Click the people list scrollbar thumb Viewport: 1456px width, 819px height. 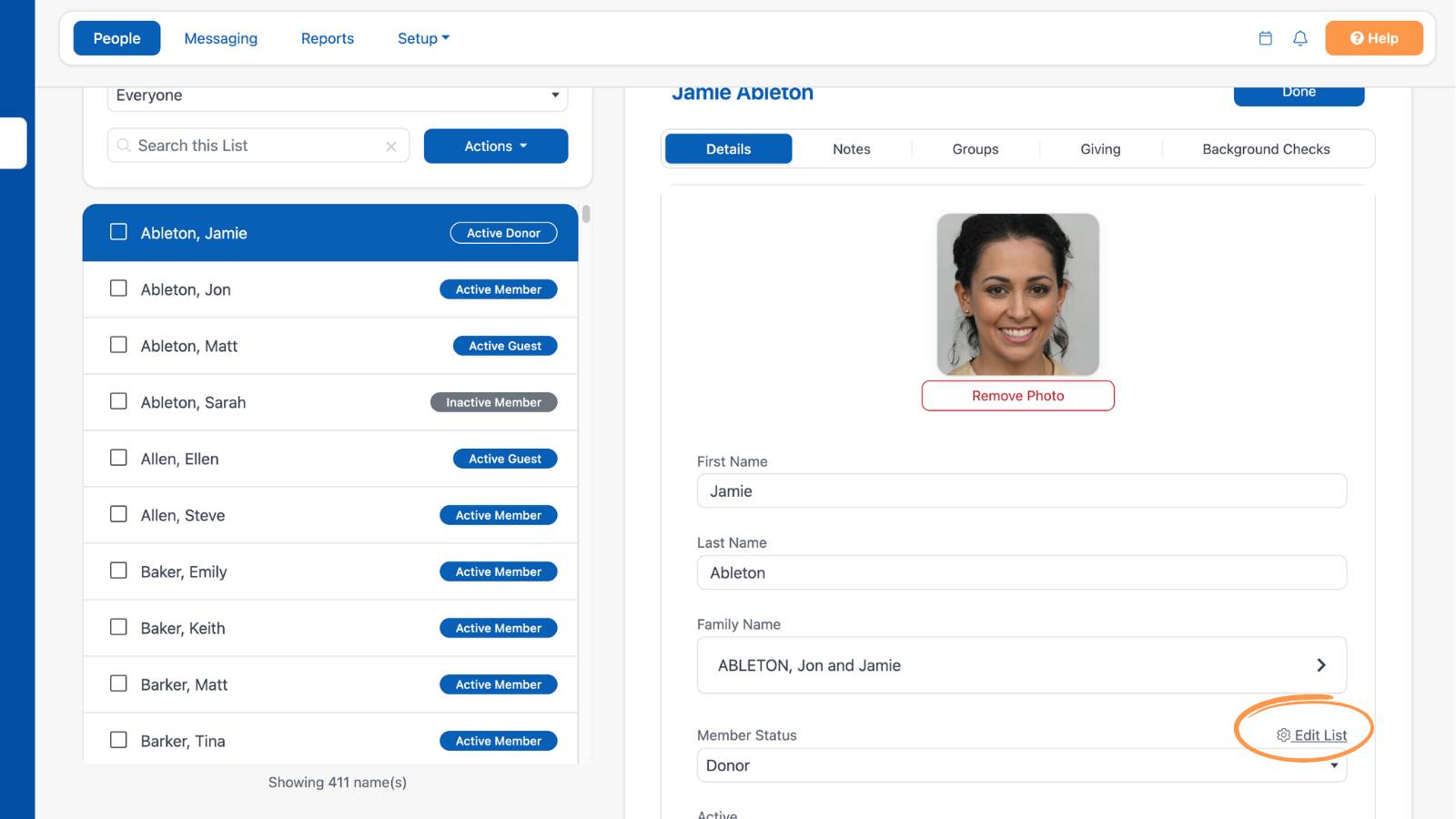point(586,214)
